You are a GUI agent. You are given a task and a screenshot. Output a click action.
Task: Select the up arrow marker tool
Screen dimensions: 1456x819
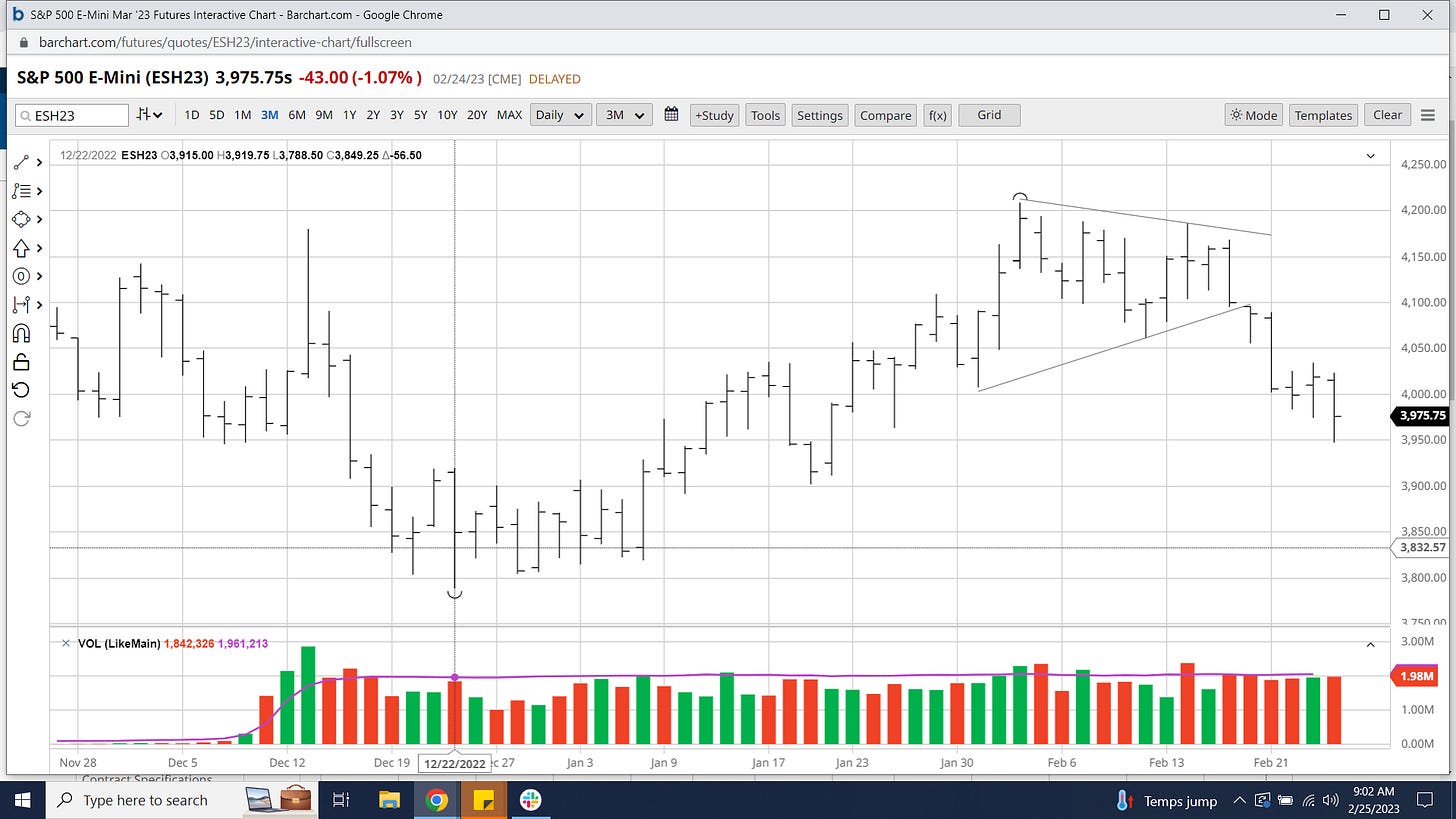[21, 248]
